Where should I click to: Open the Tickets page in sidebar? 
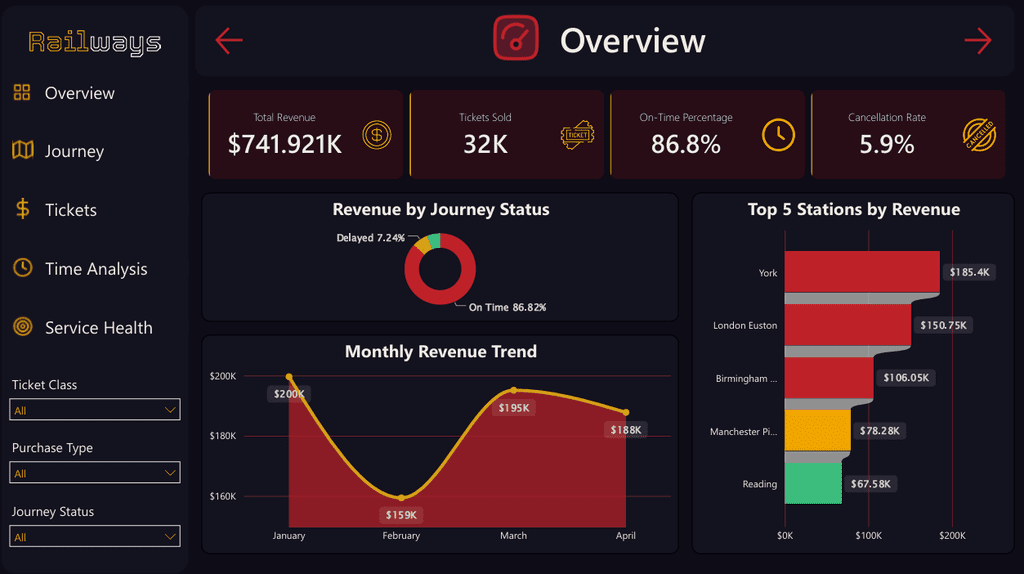71,210
